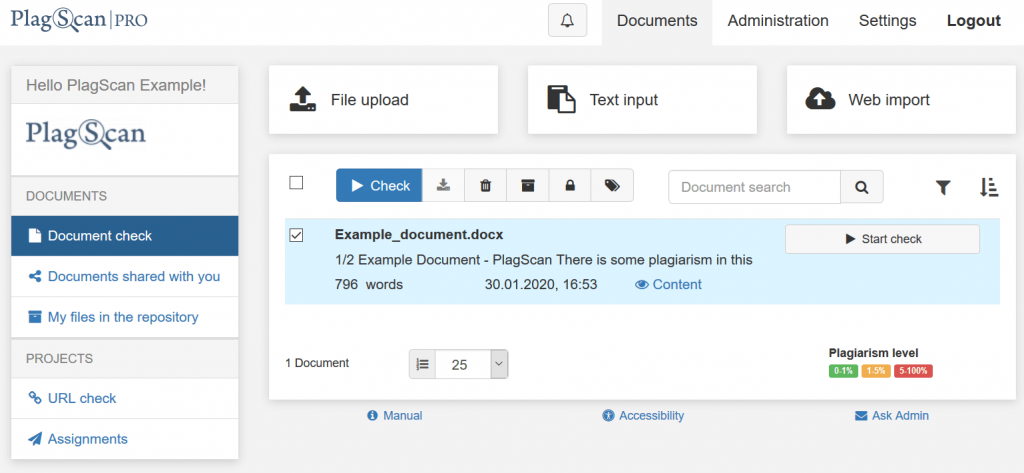This screenshot has height=473, width=1024.
Task: Switch to the Documents tab
Action: [x=657, y=21]
